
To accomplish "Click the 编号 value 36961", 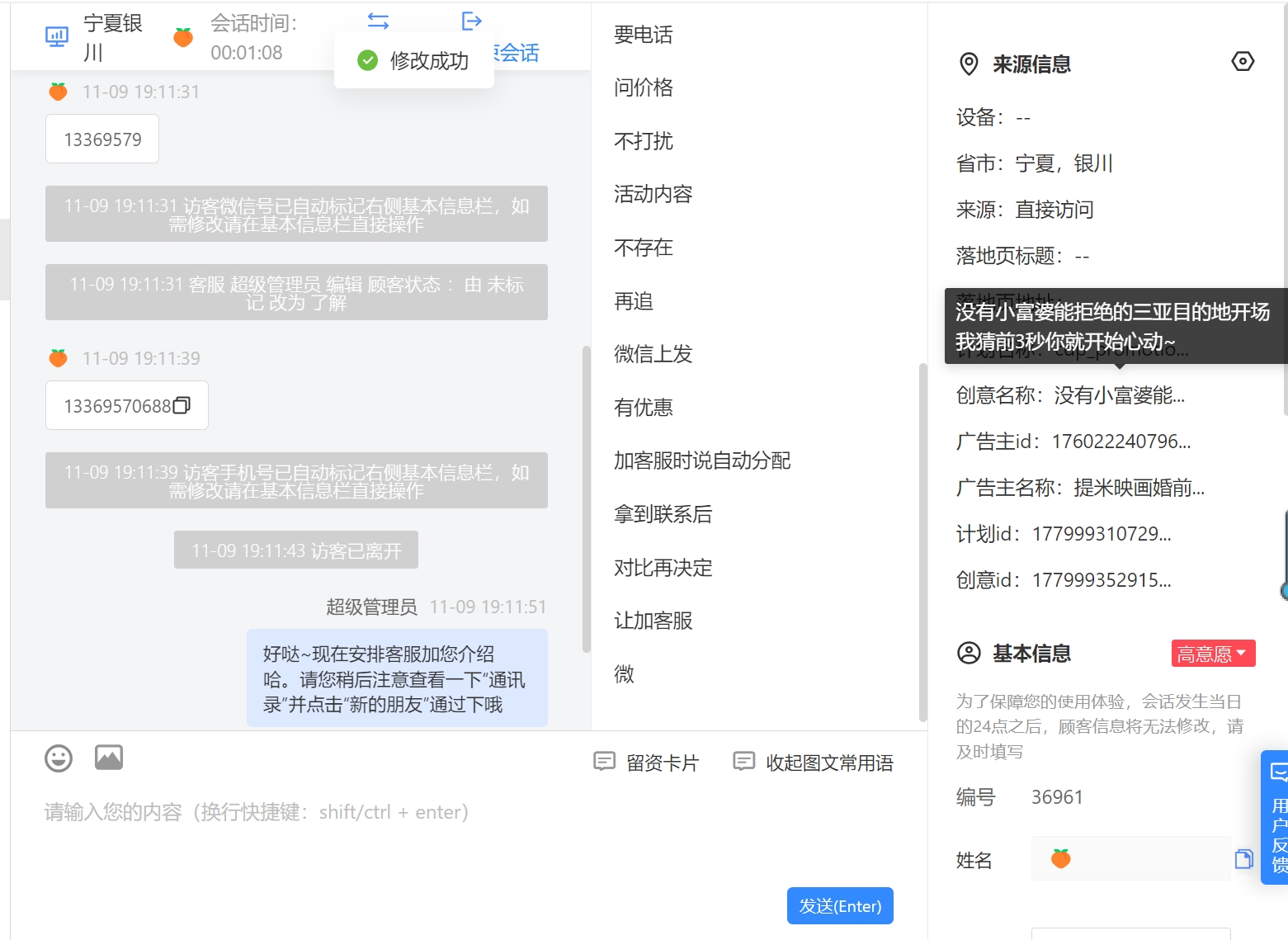I will pyautogui.click(x=1057, y=797).
